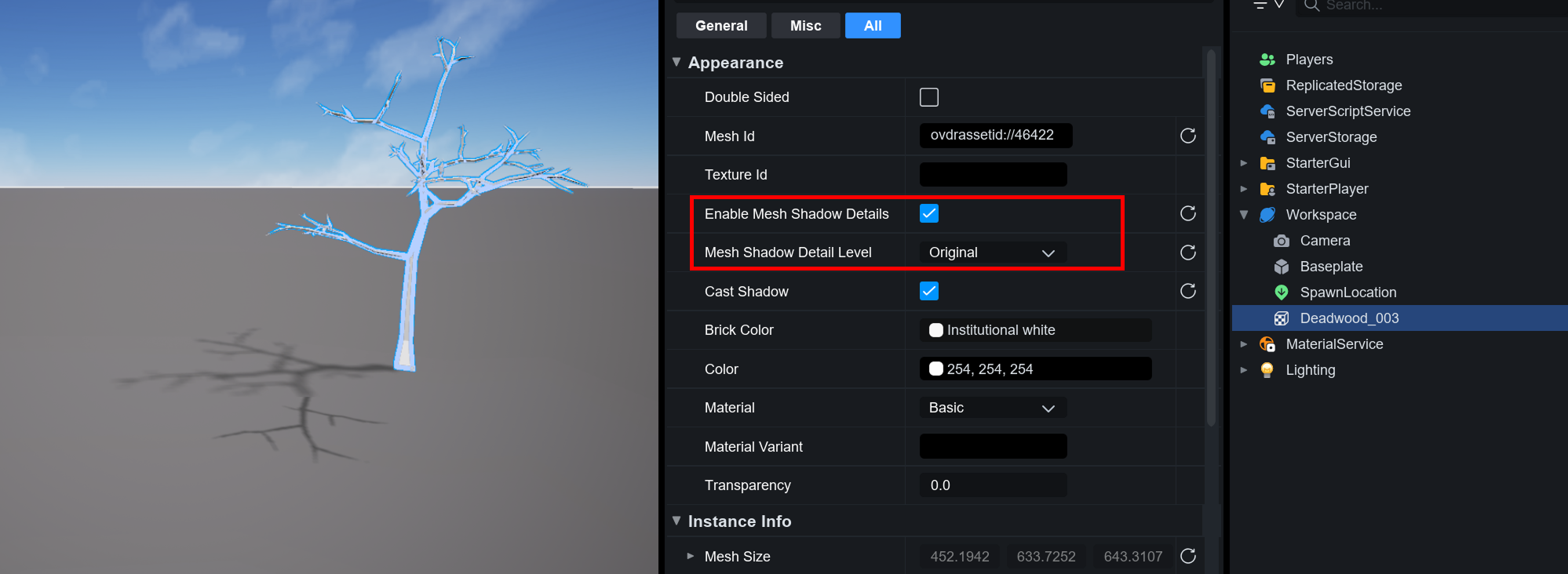Disable the Cast Shadow checkbox
Image resolution: width=1568 pixels, height=574 pixels.
coord(928,291)
